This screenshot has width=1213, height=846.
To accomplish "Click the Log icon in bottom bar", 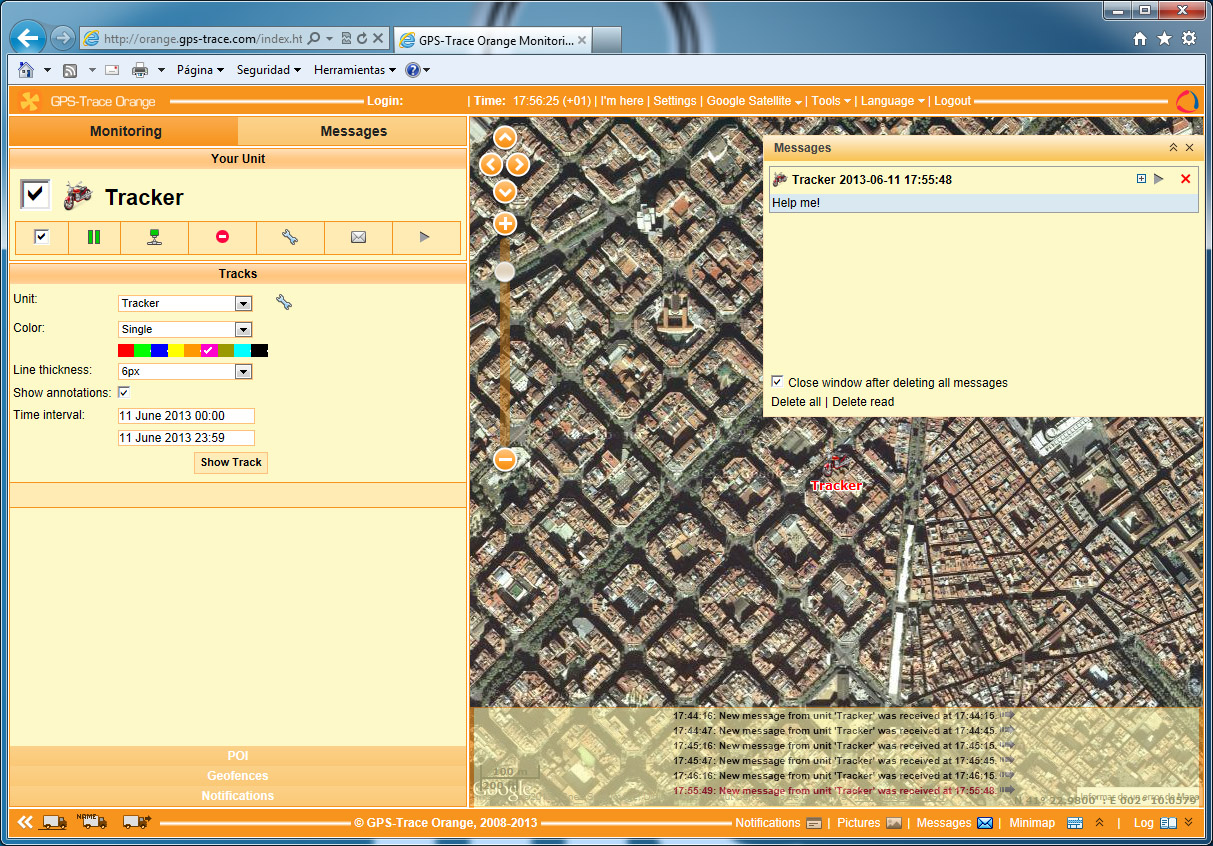I will [x=1168, y=823].
